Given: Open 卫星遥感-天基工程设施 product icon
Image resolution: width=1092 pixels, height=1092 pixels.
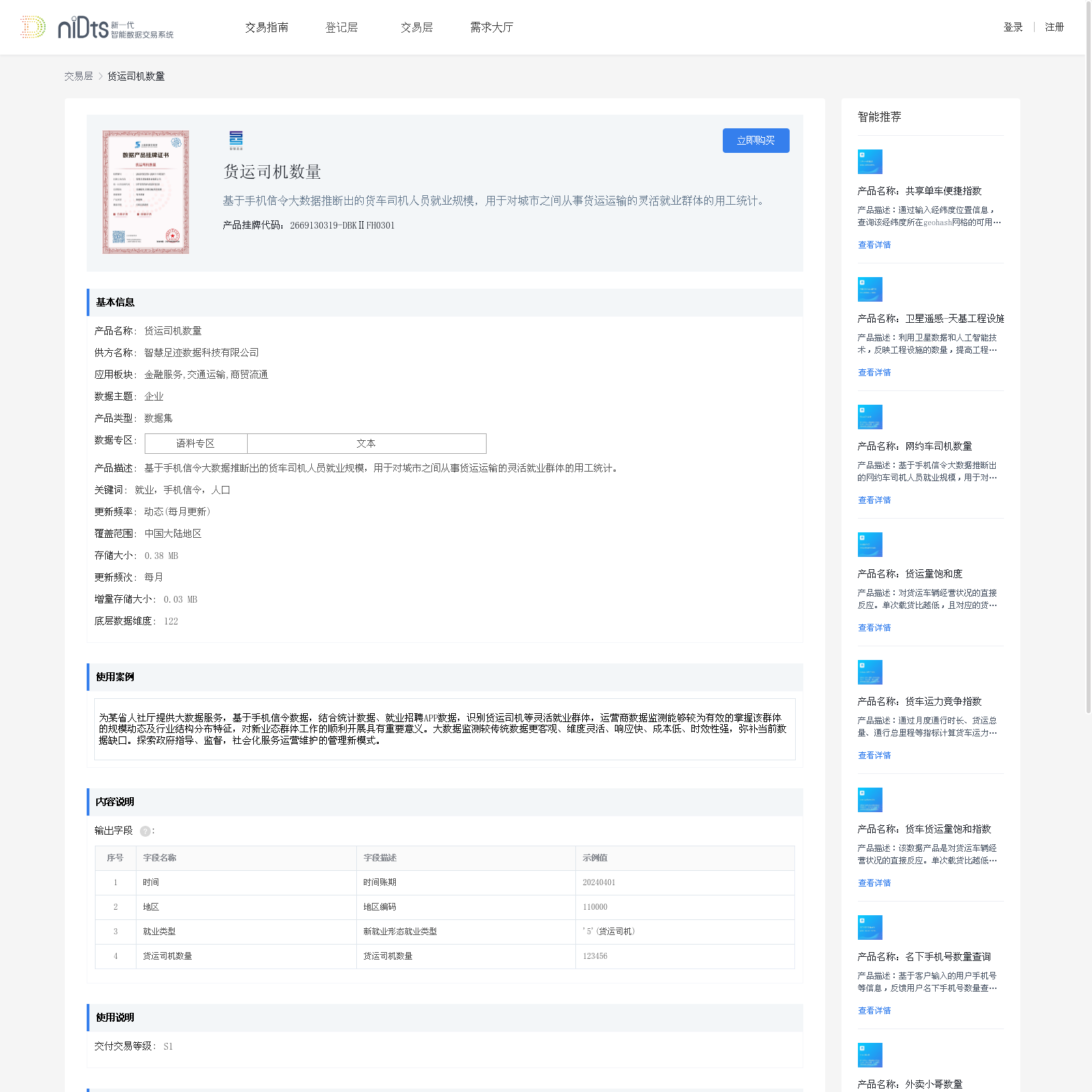Looking at the screenshot, I should [x=870, y=289].
